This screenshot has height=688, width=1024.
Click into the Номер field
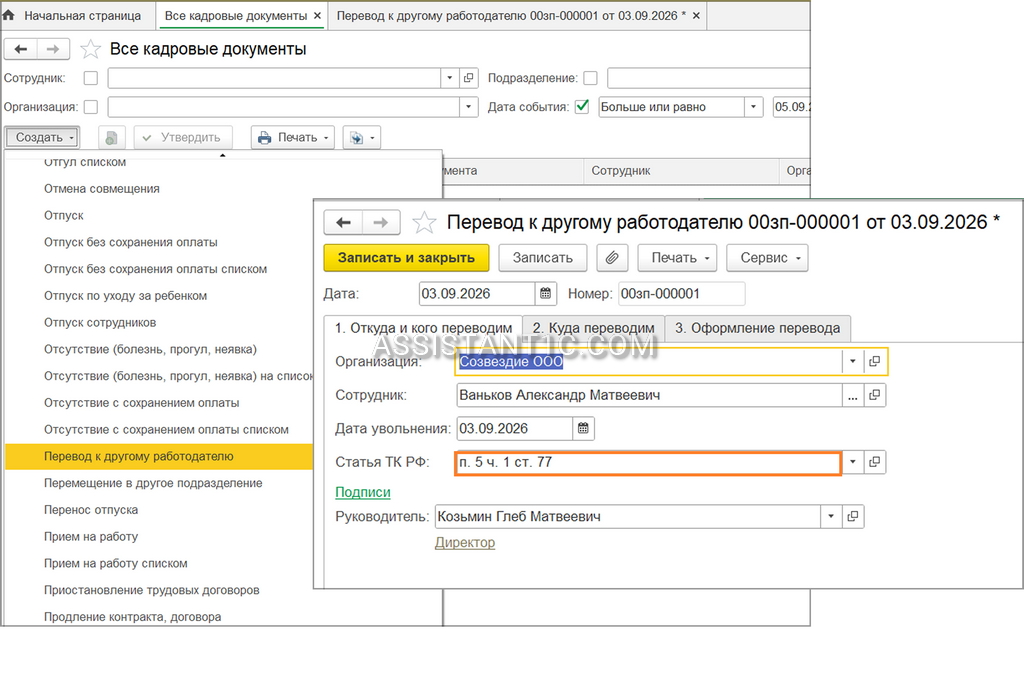click(681, 294)
